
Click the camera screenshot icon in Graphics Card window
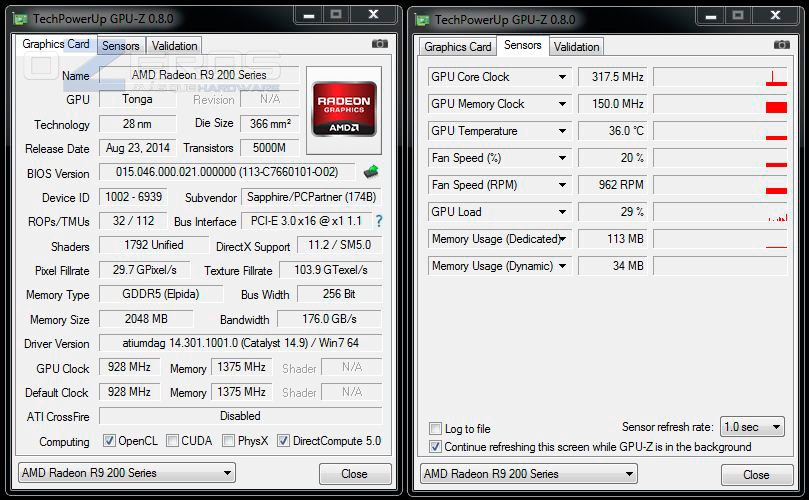coord(380,44)
